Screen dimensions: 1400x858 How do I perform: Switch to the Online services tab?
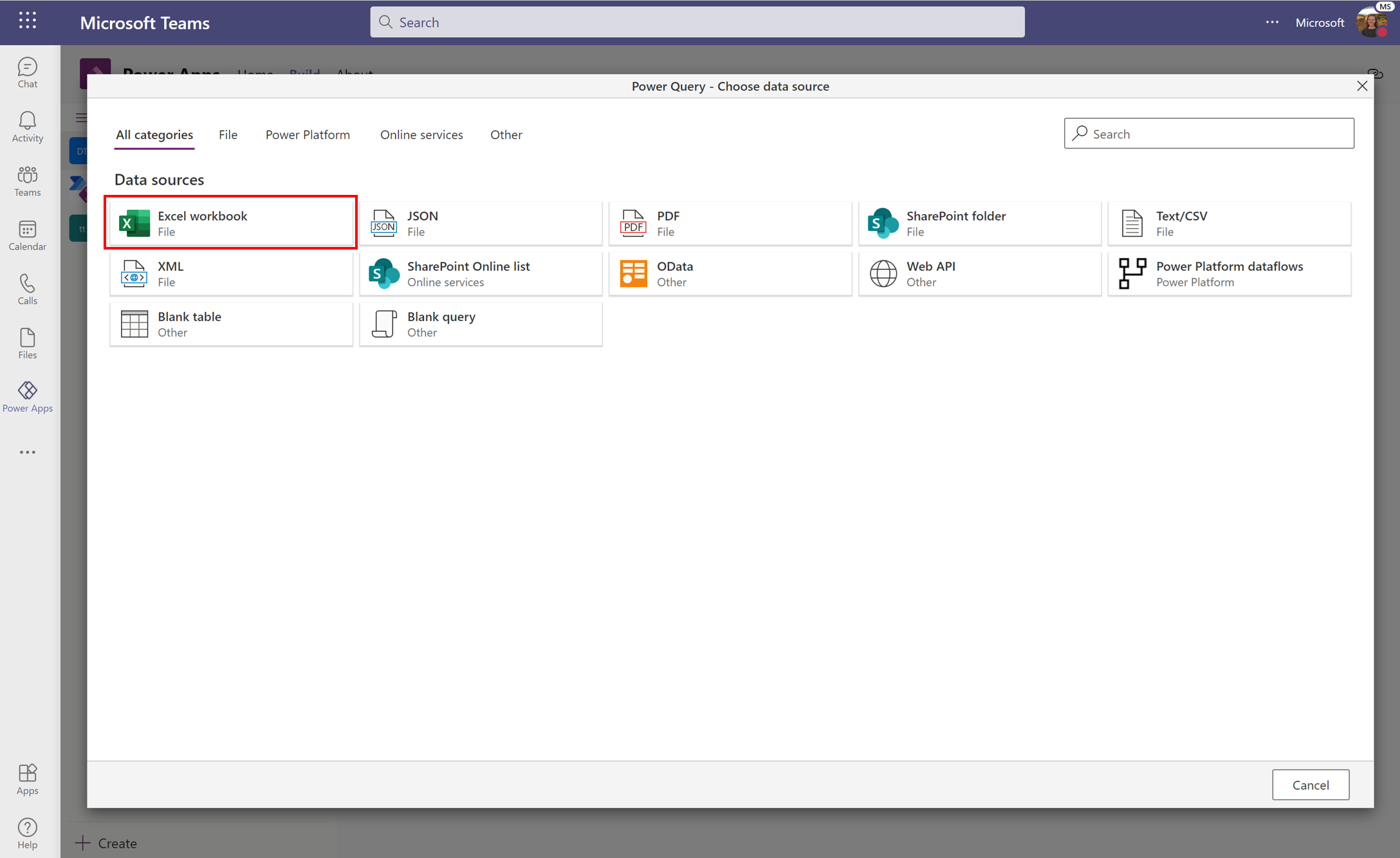(421, 133)
